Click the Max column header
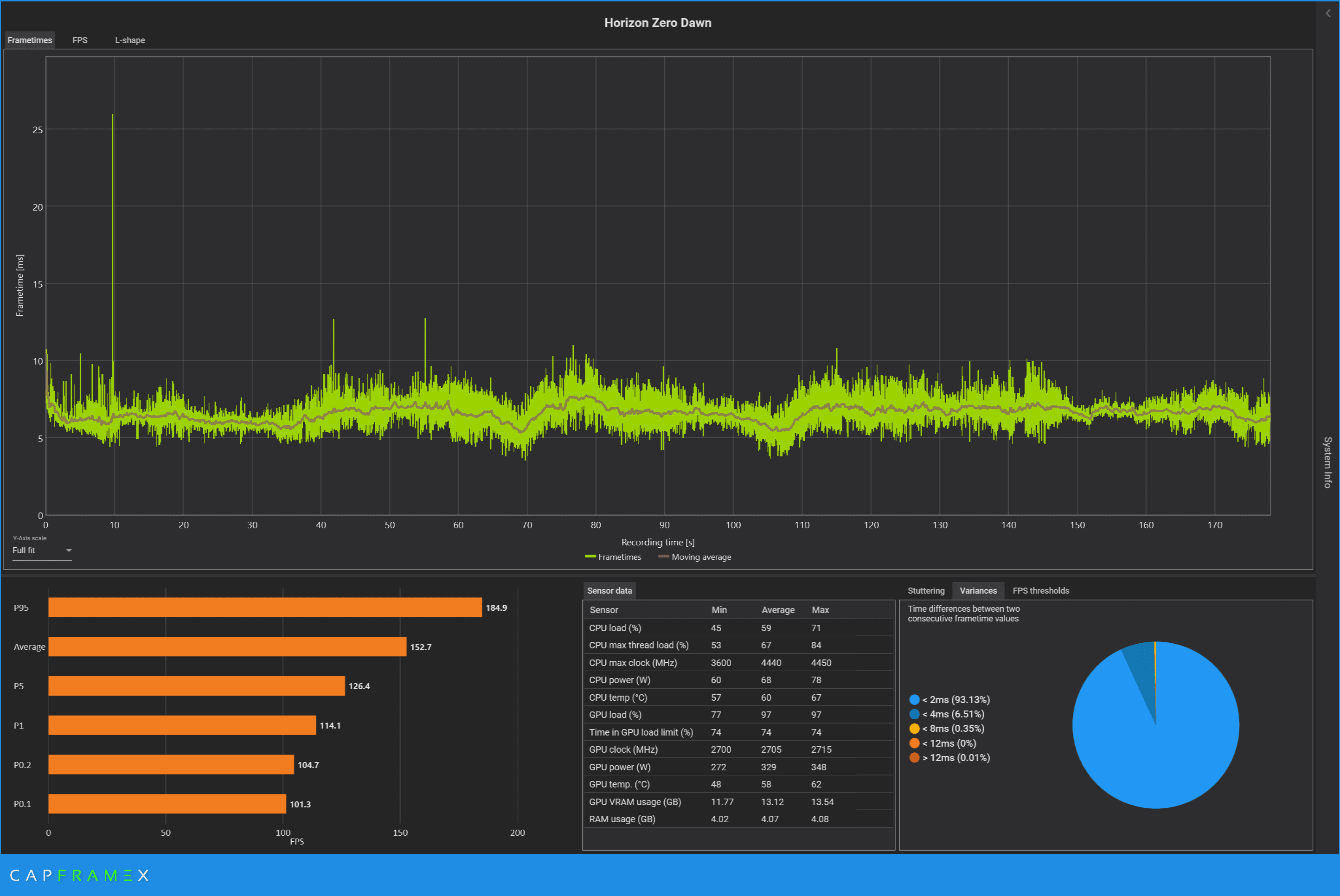 point(820,610)
